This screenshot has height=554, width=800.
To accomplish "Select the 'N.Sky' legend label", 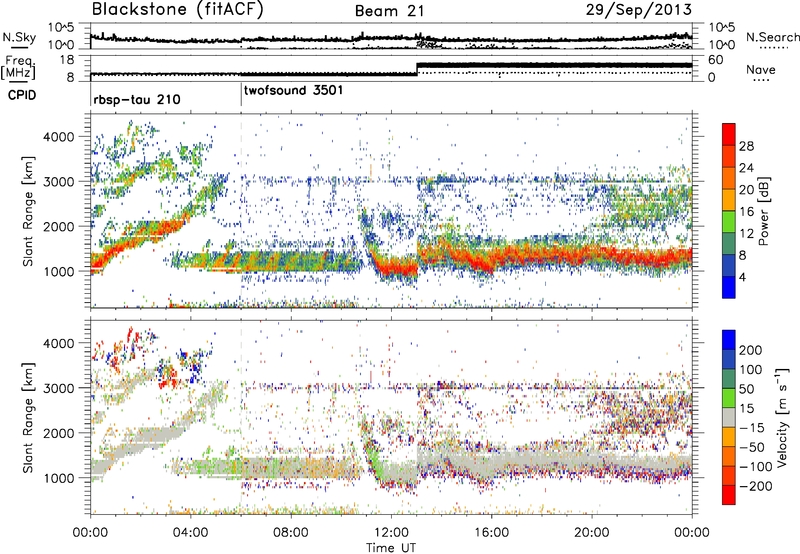I will [x=19, y=37].
